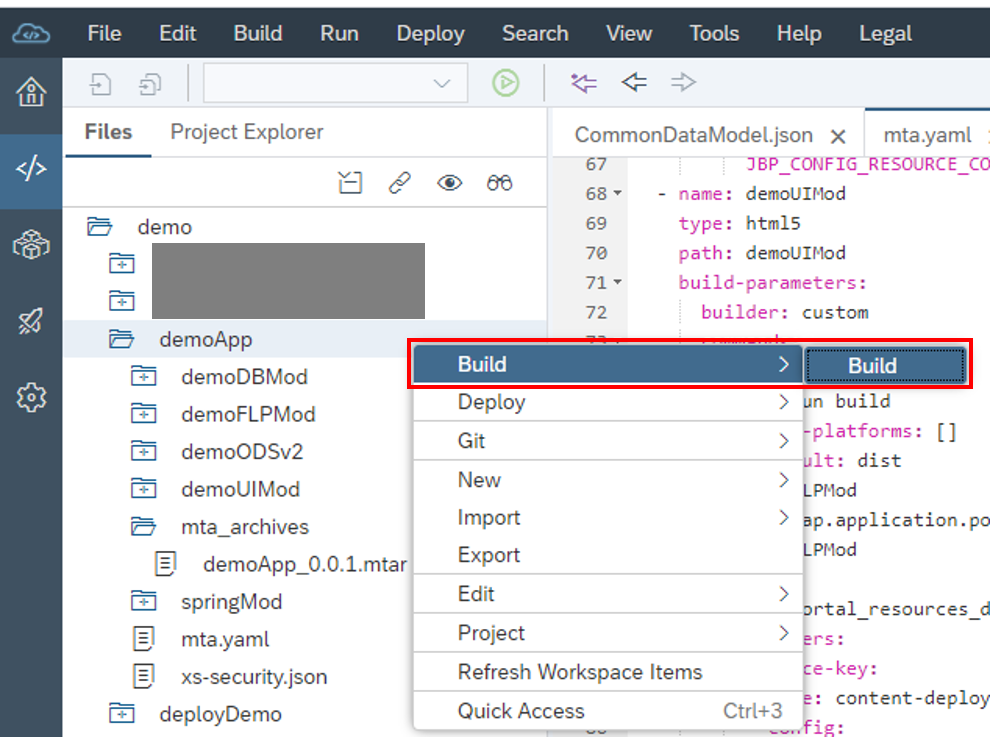The width and height of the screenshot is (990, 737).
Task: Choose Refresh Workspace Items
Action: [607, 672]
